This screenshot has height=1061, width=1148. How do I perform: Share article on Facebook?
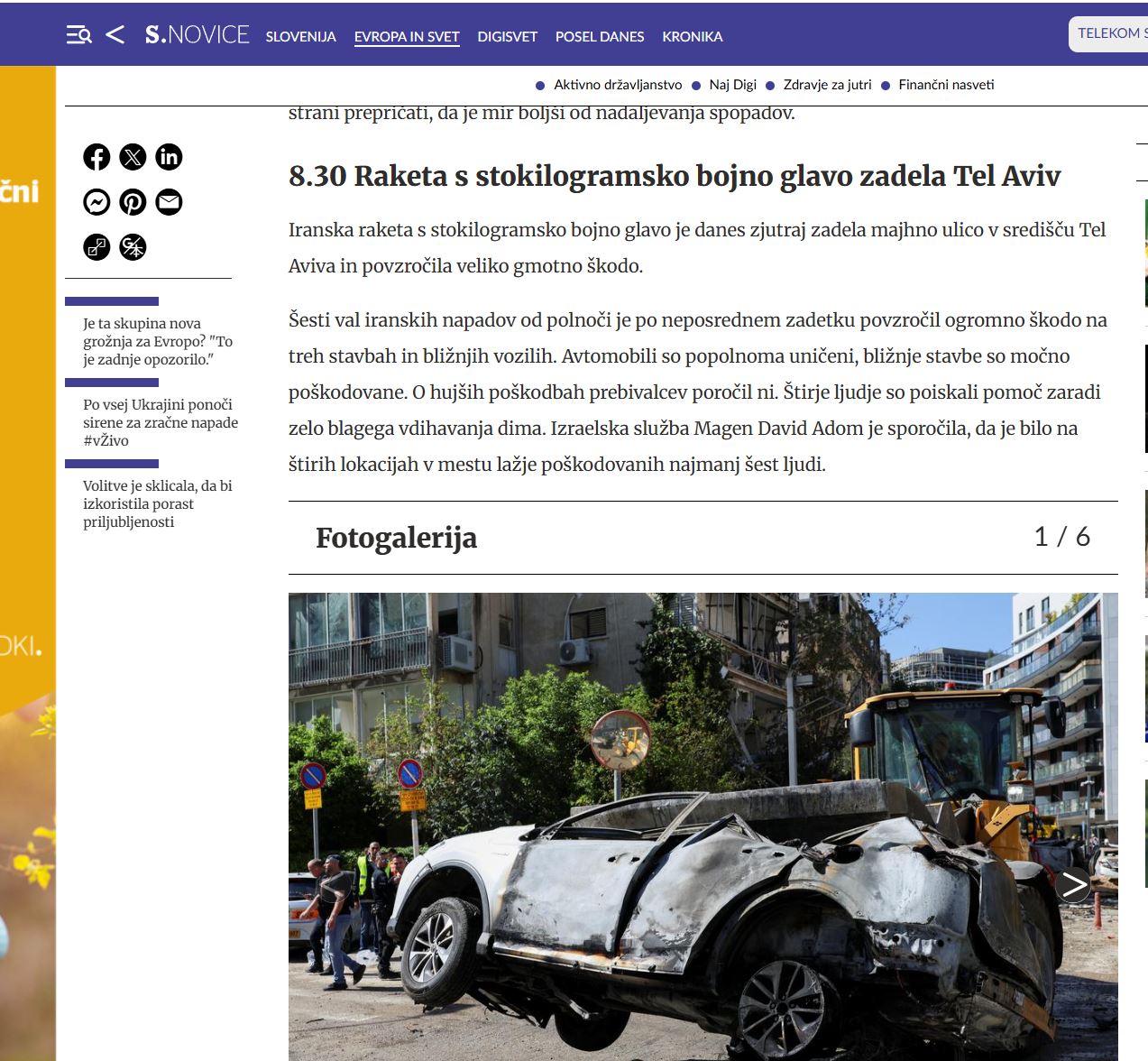(x=96, y=157)
